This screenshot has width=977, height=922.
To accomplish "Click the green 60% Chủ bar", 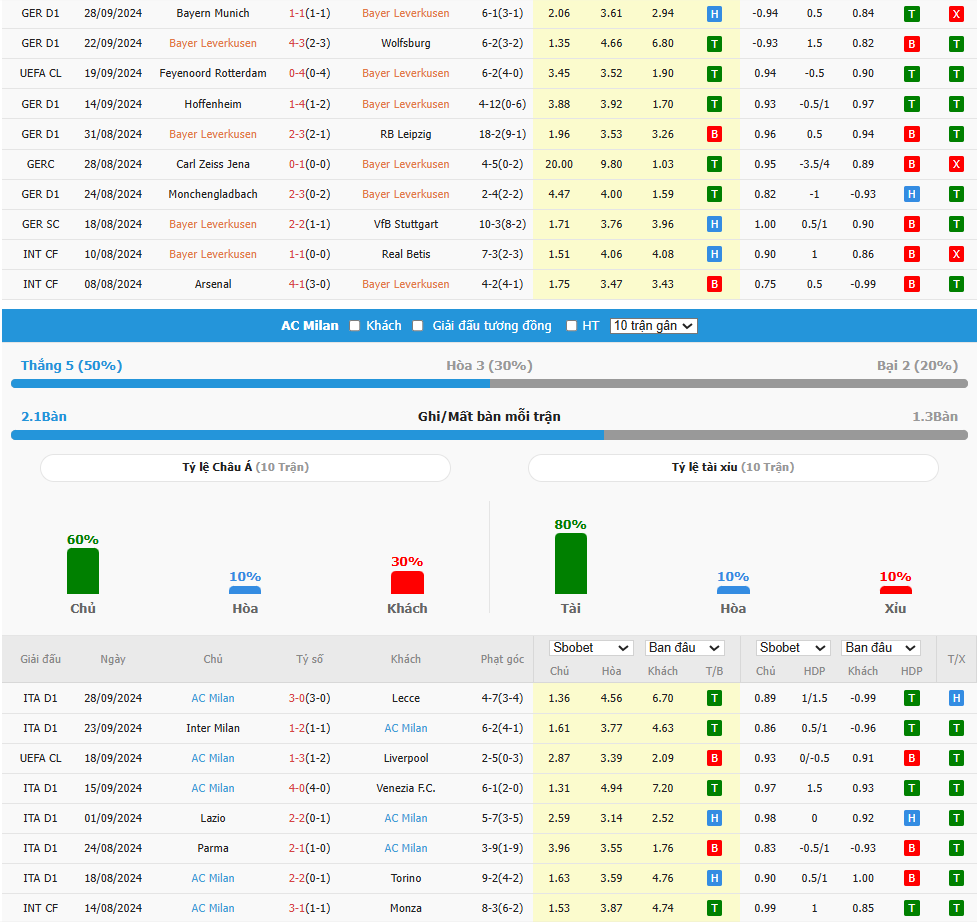I will [83, 571].
